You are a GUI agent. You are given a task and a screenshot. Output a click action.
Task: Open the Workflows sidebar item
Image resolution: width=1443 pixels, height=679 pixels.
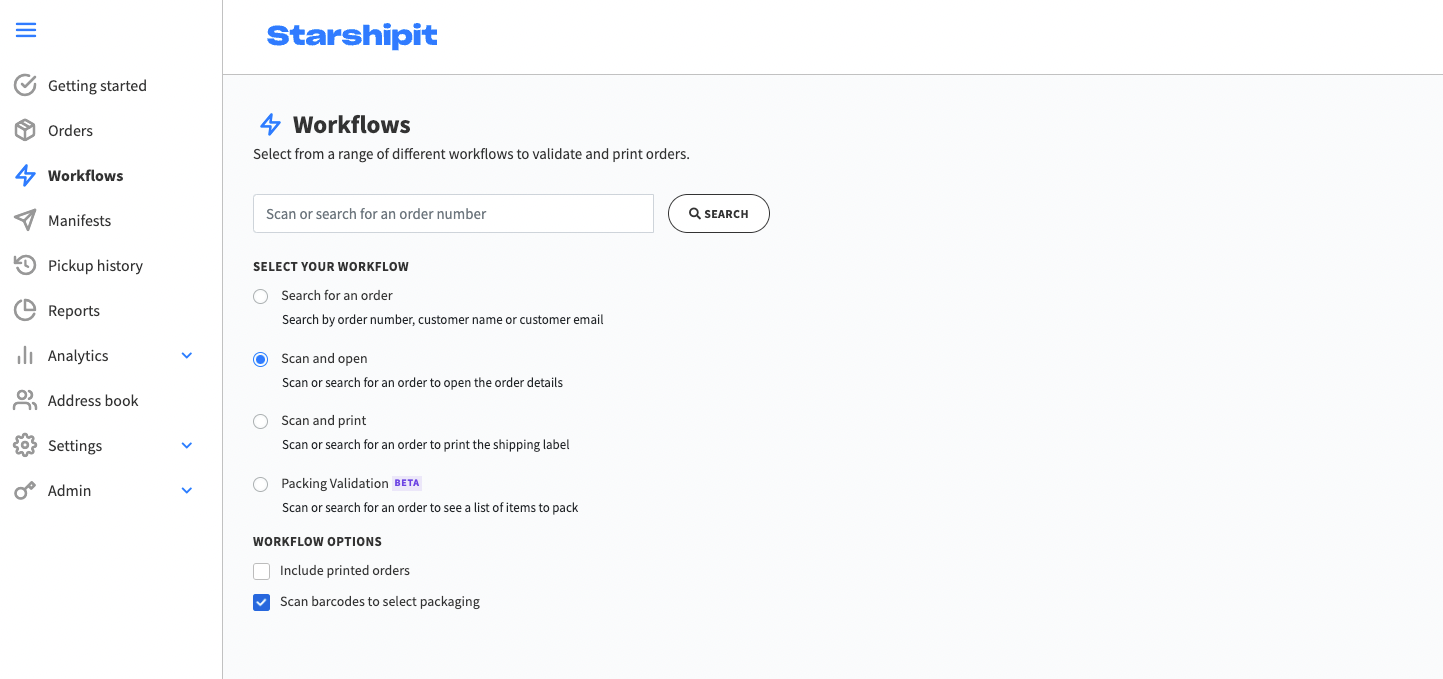pos(85,175)
